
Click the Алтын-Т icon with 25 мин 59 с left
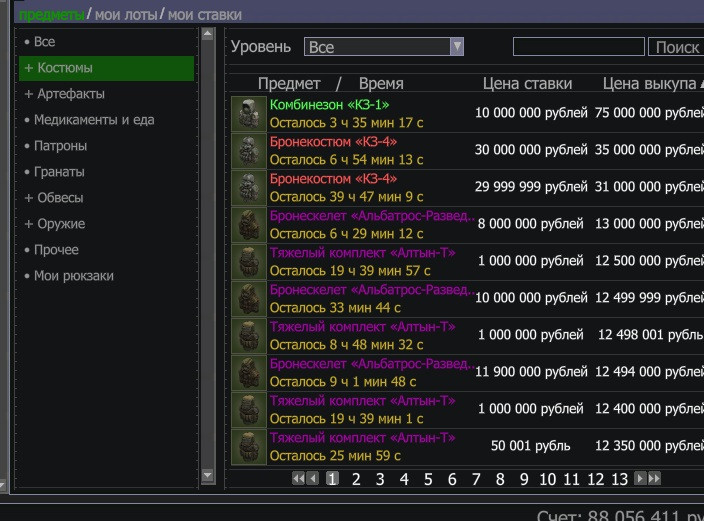click(x=249, y=447)
